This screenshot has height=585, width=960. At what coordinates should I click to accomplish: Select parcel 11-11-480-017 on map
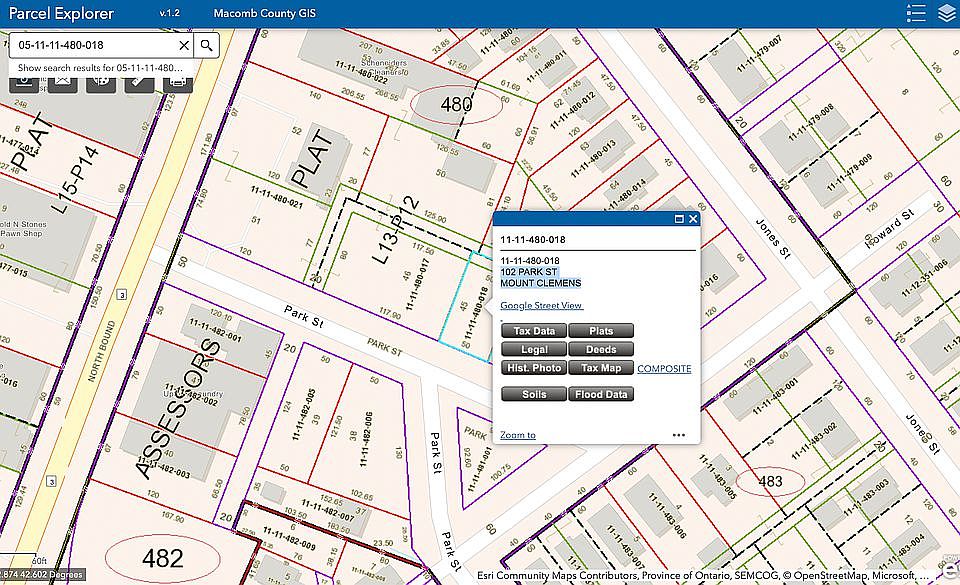420,283
